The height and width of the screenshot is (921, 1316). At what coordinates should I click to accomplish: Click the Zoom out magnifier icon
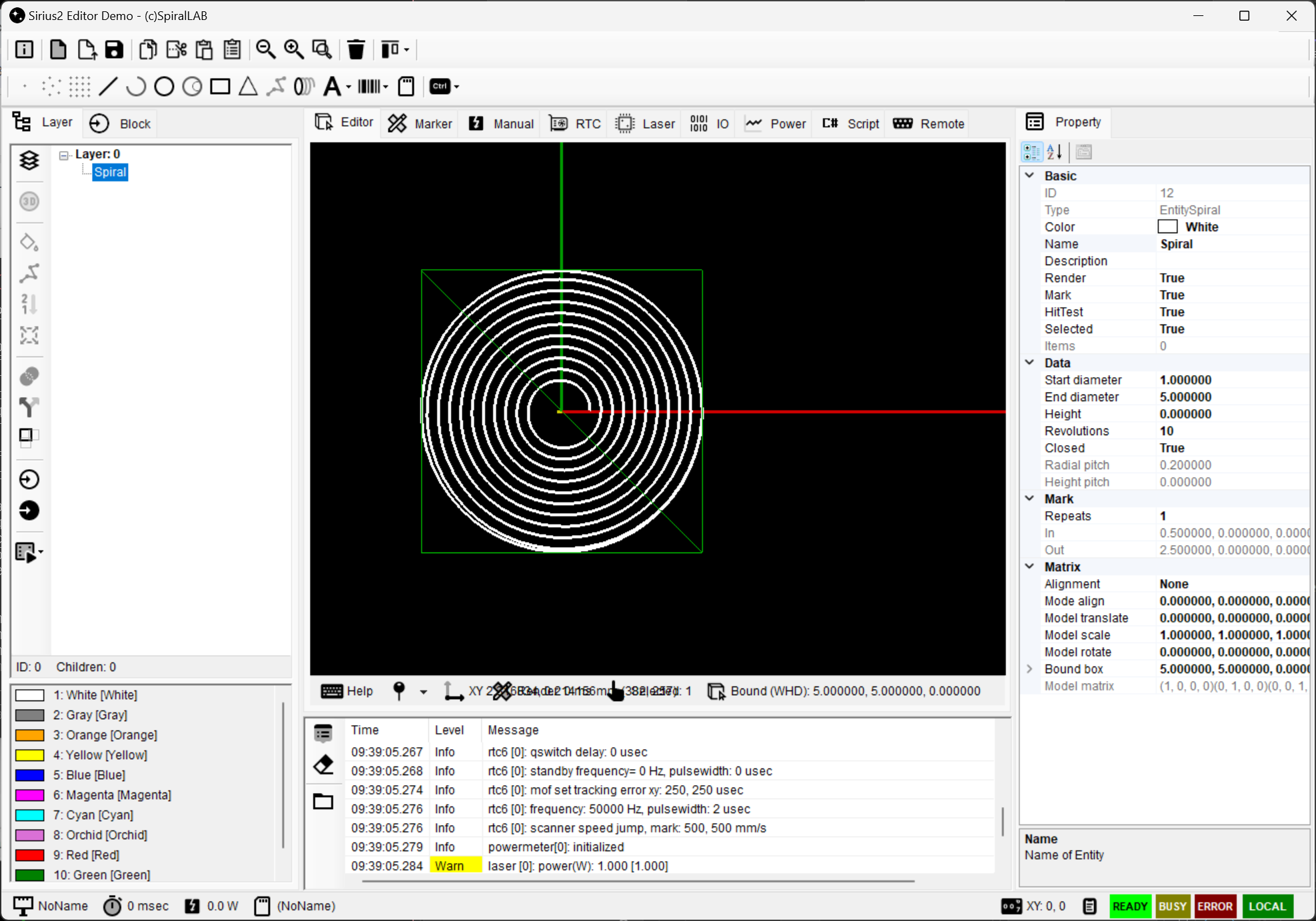click(x=266, y=49)
